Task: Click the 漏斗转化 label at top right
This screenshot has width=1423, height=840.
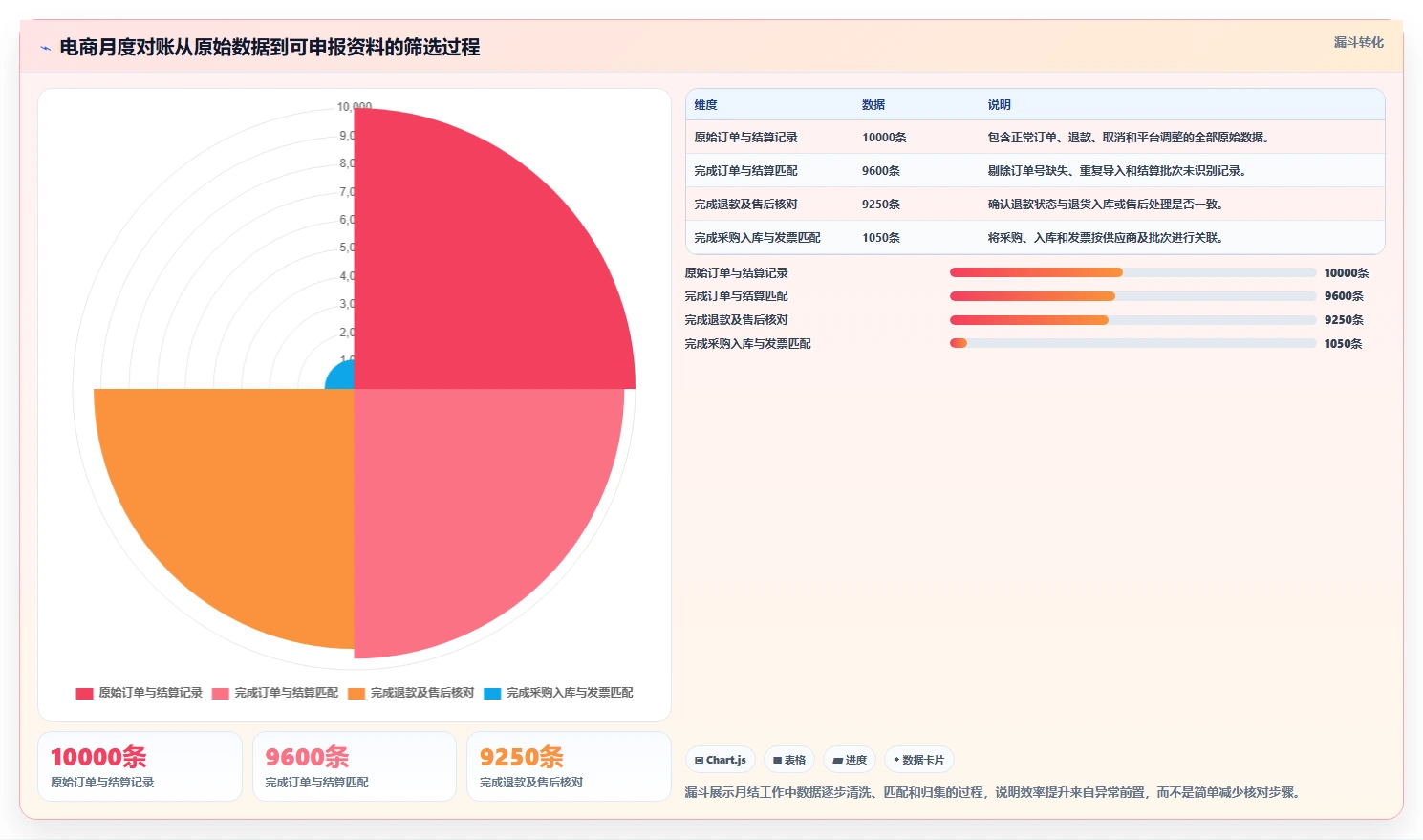Action: pyautogui.click(x=1358, y=42)
